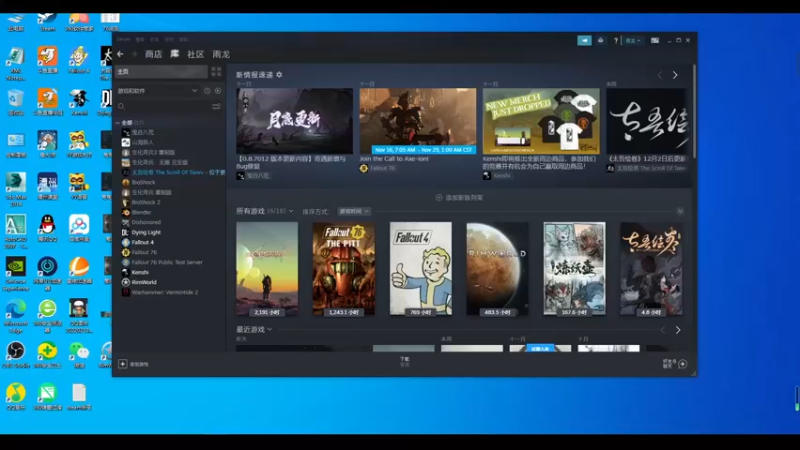This screenshot has width=800, height=450.
Task: Open the sort order dropdown for all games
Action: click(354, 211)
